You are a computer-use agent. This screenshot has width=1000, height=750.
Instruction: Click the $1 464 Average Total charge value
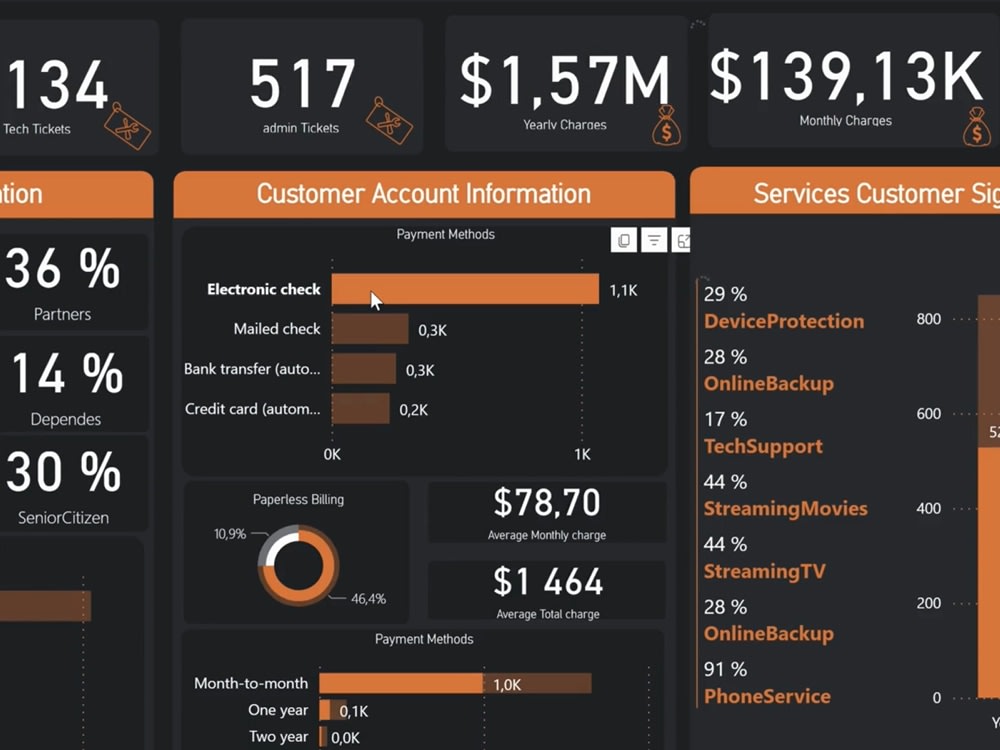pos(548,581)
